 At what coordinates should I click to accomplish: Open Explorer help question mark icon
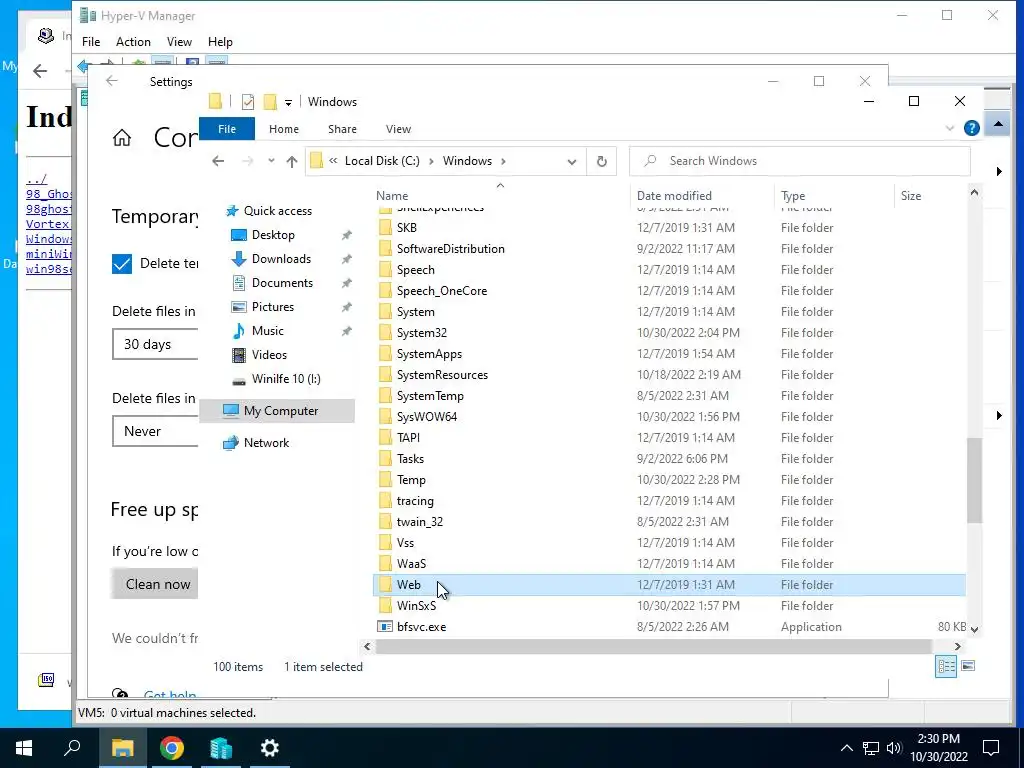971,128
